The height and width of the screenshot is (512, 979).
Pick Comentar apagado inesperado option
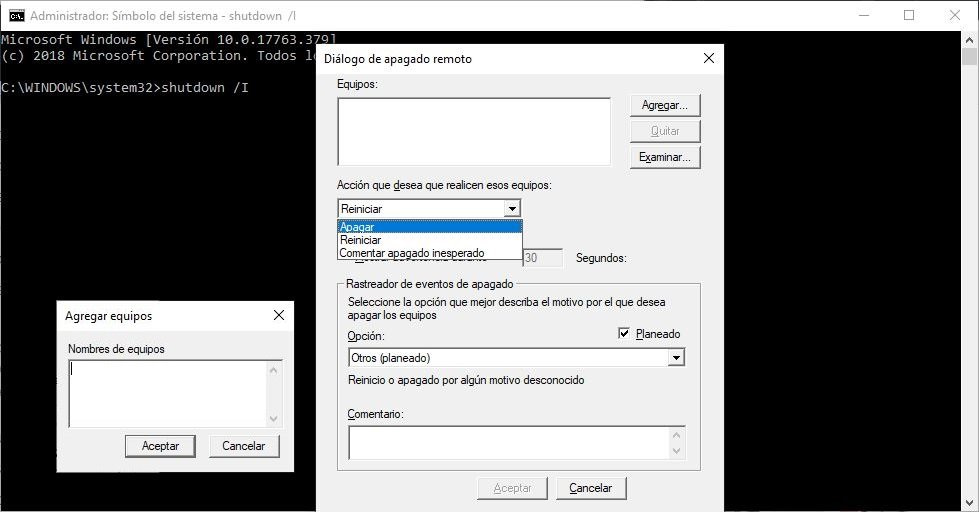coord(430,253)
